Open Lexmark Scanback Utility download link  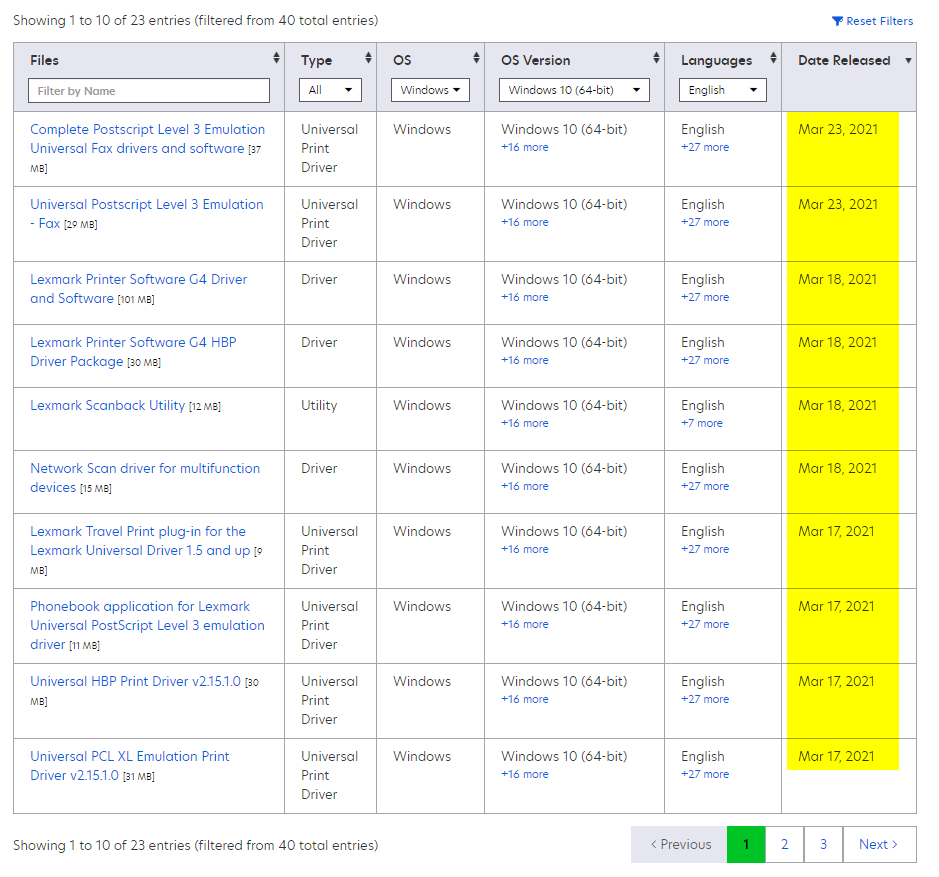108,406
